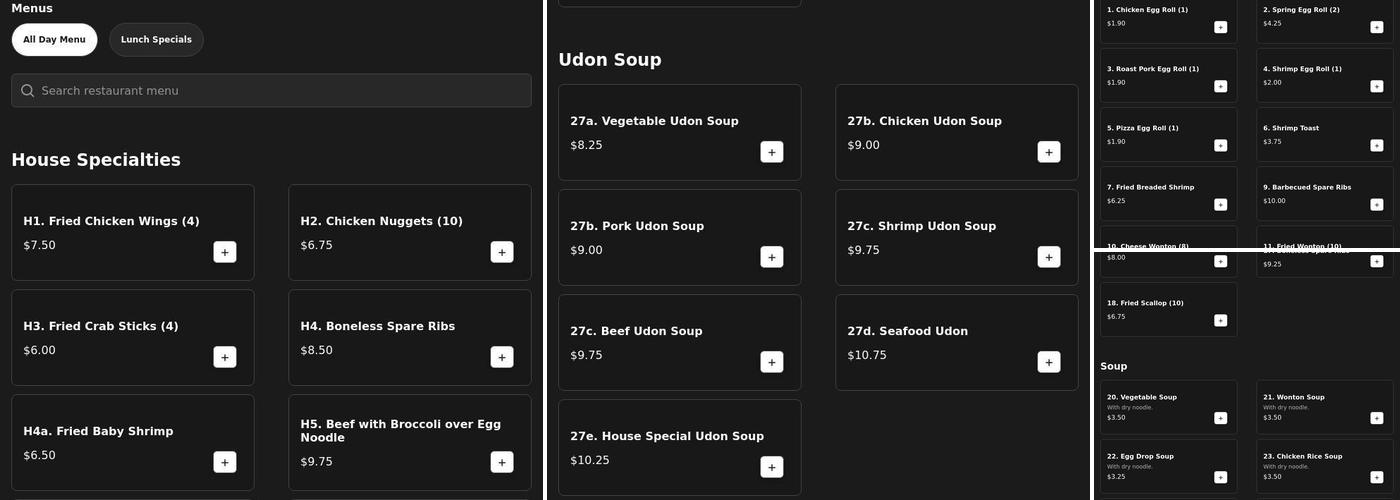Click the Search restaurant menu field
This screenshot has height=500, width=1400.
tap(271, 91)
